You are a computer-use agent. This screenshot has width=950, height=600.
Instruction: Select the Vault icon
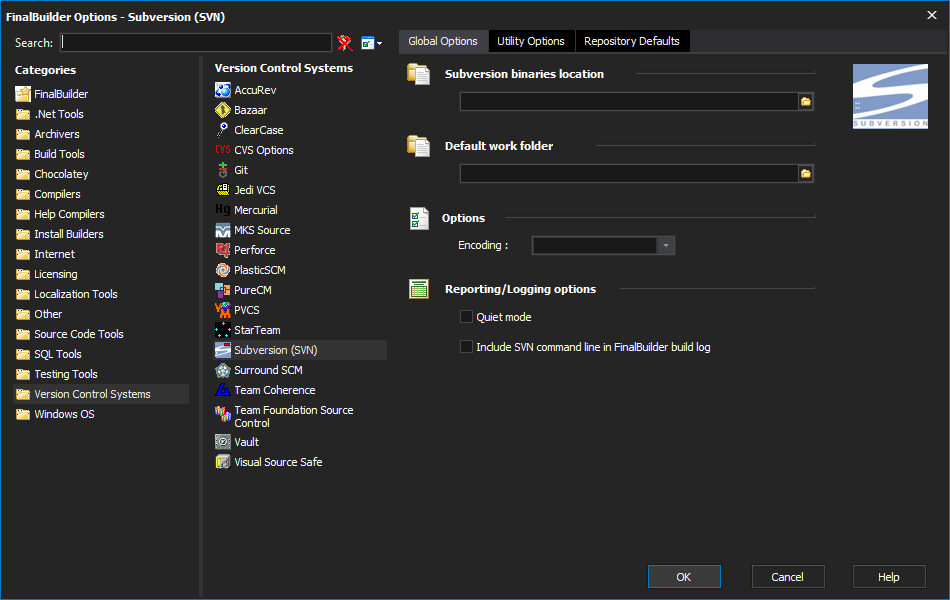point(223,442)
